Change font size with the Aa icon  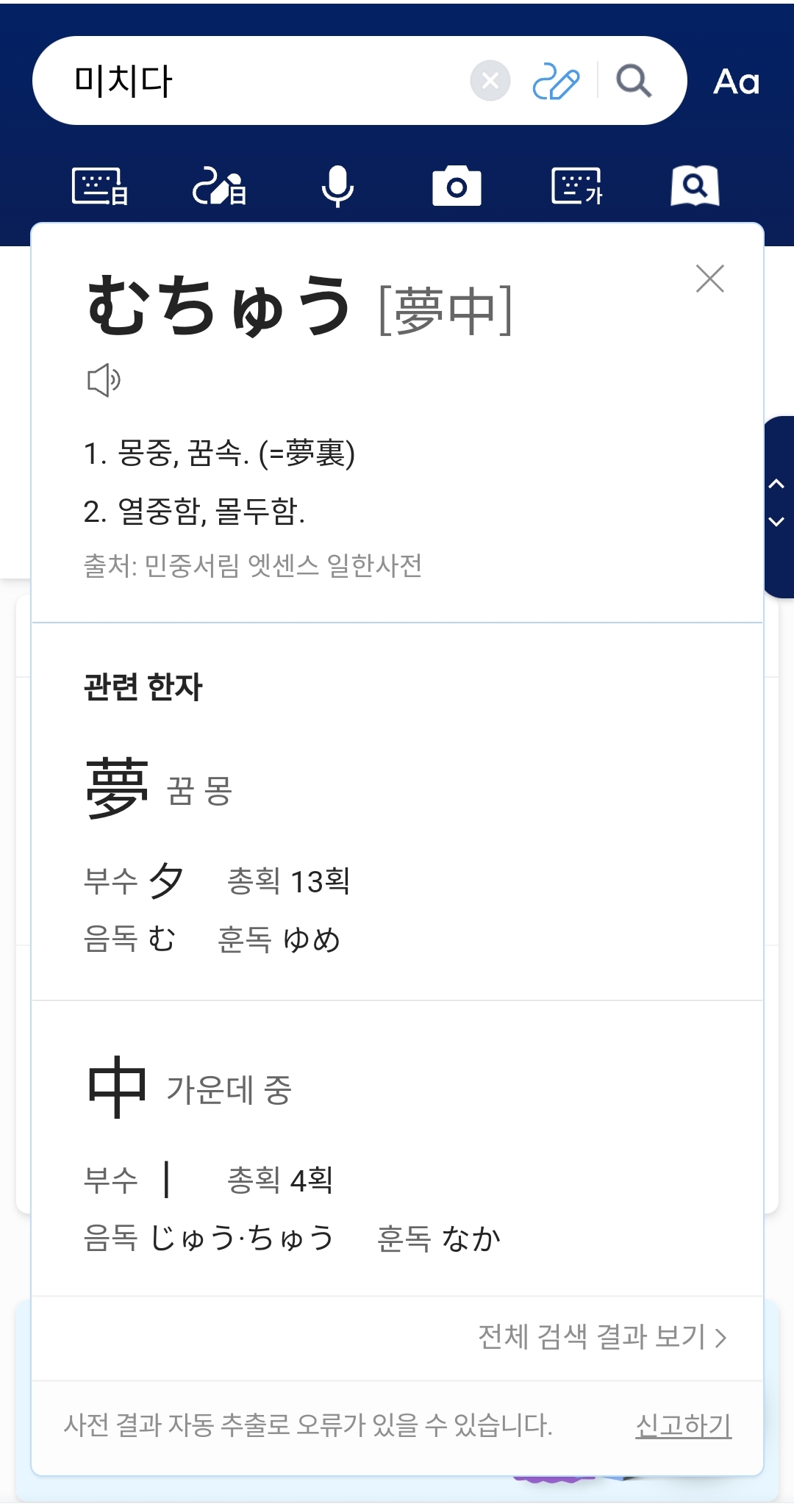[x=736, y=82]
